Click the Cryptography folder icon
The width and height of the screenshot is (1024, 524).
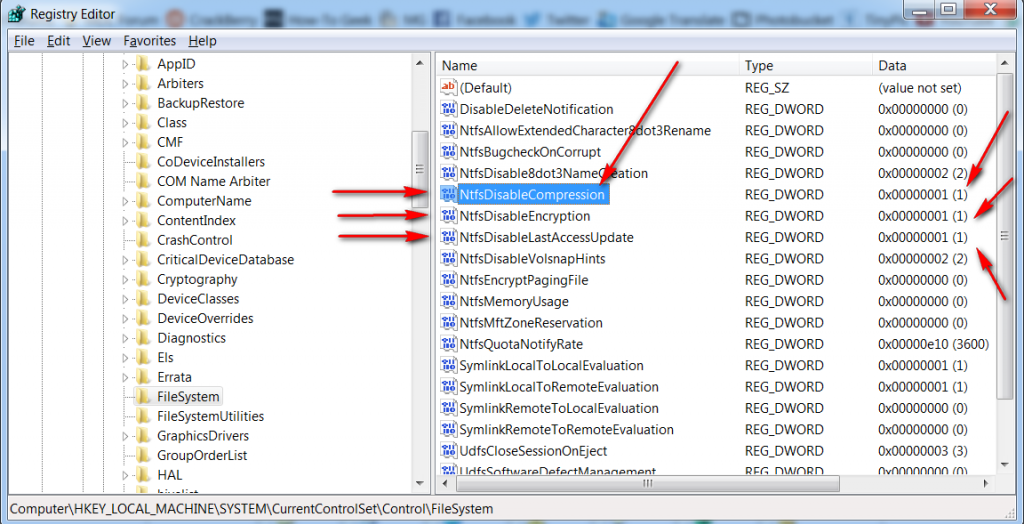(x=143, y=279)
